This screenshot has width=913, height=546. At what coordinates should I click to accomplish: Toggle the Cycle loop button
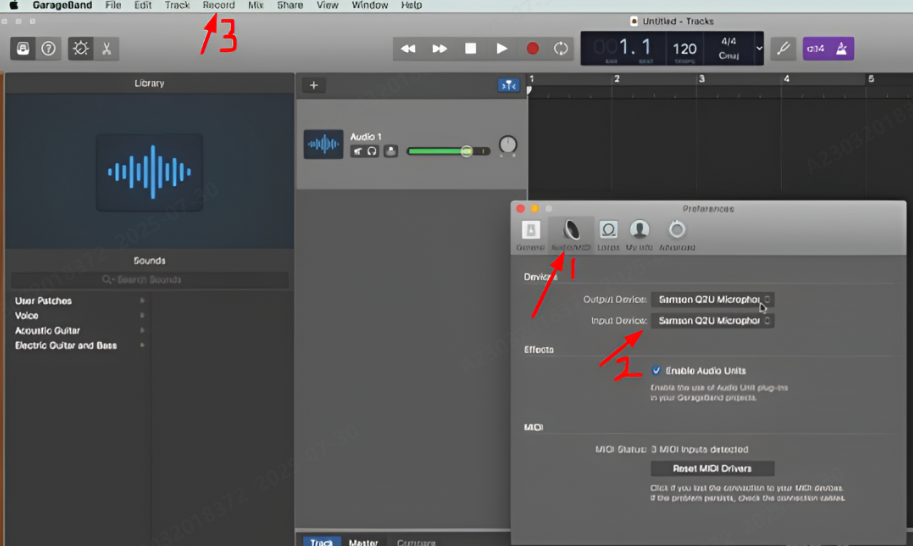click(x=561, y=49)
